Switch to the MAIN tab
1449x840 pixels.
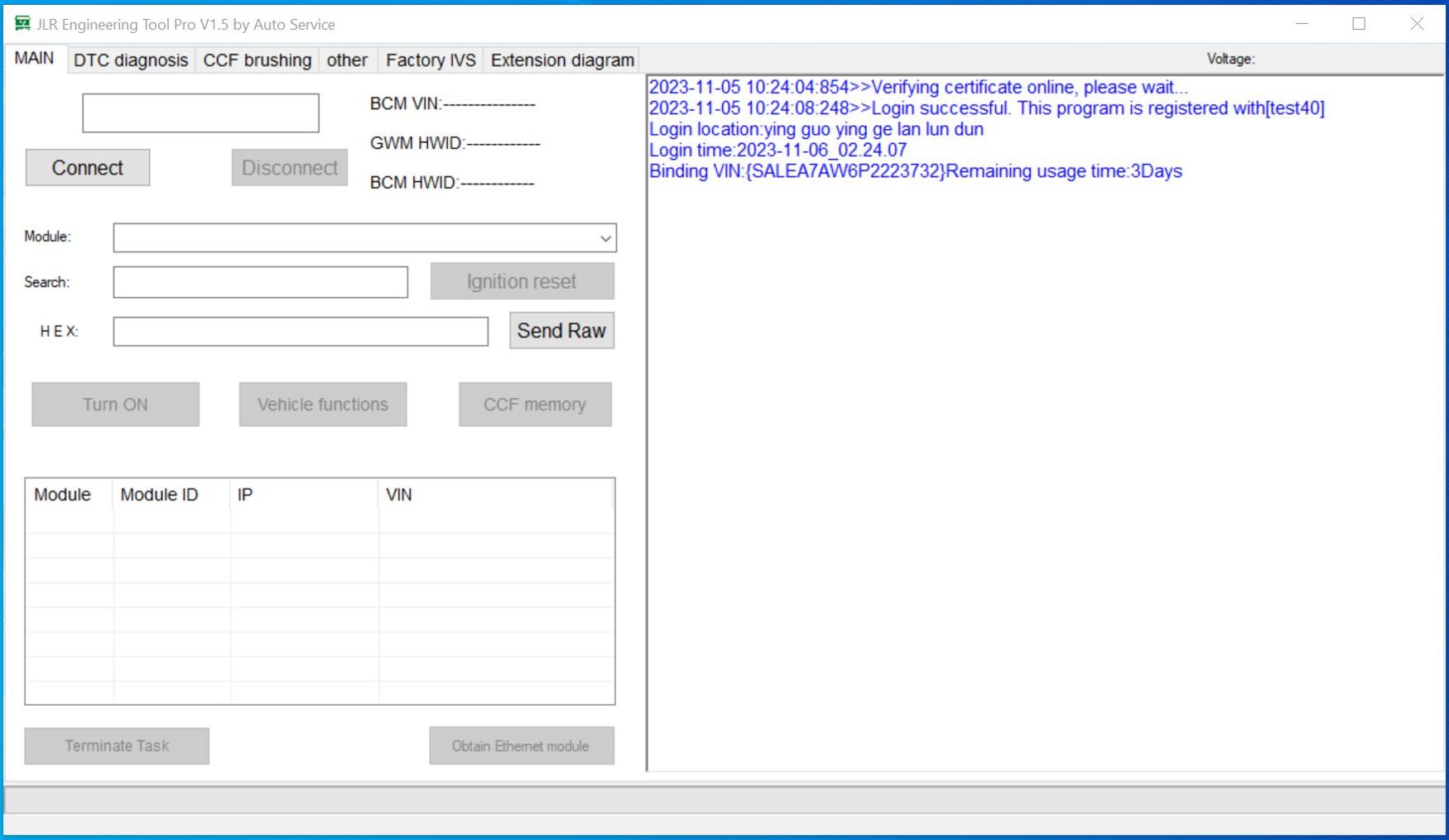35,59
